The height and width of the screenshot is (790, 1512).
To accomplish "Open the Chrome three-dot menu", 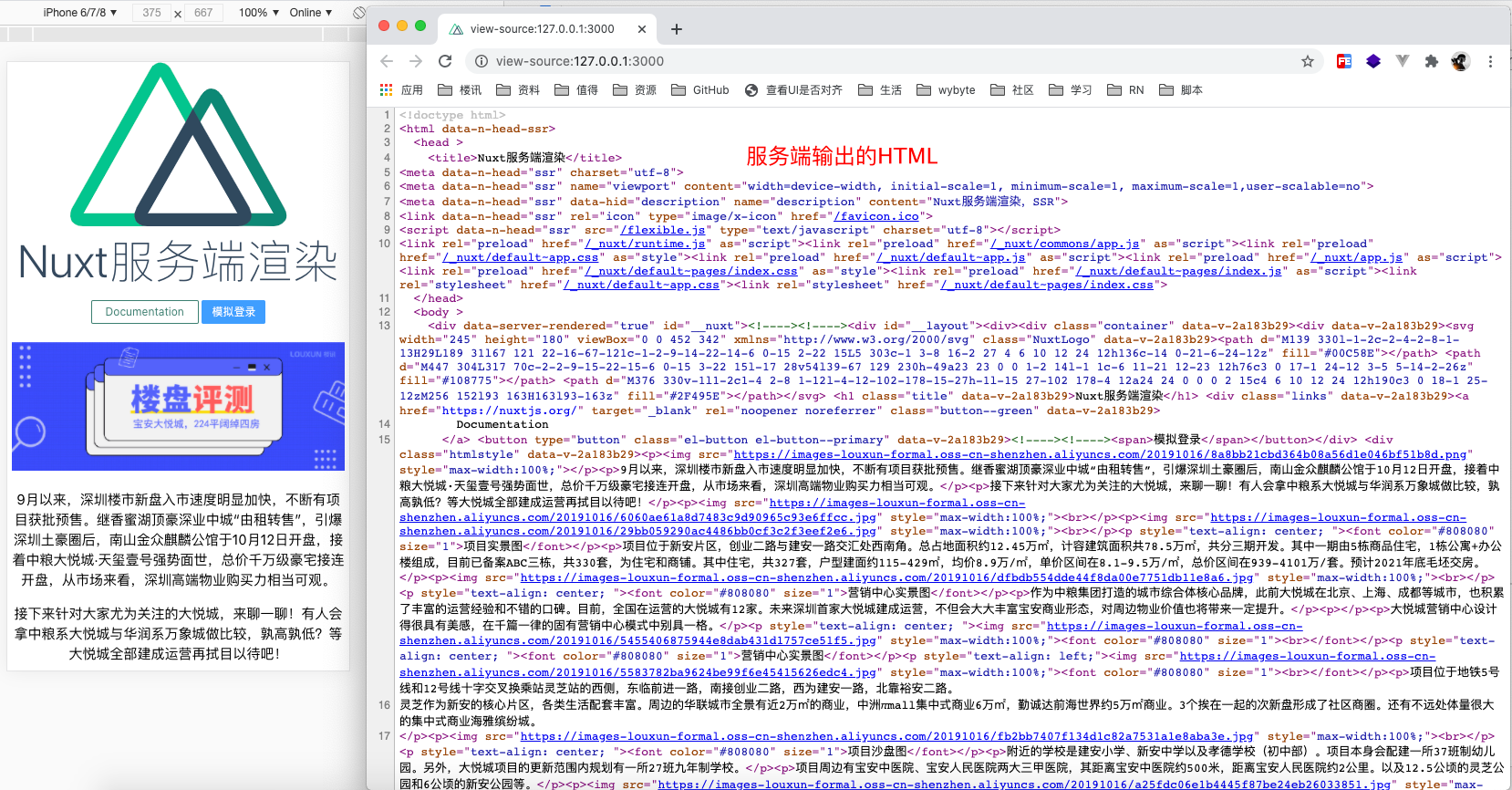I will pyautogui.click(x=1490, y=61).
